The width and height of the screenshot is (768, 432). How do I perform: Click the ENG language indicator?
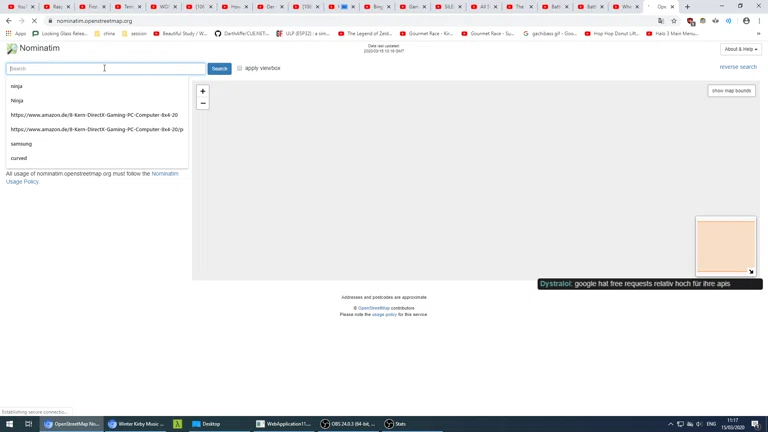click(x=711, y=424)
